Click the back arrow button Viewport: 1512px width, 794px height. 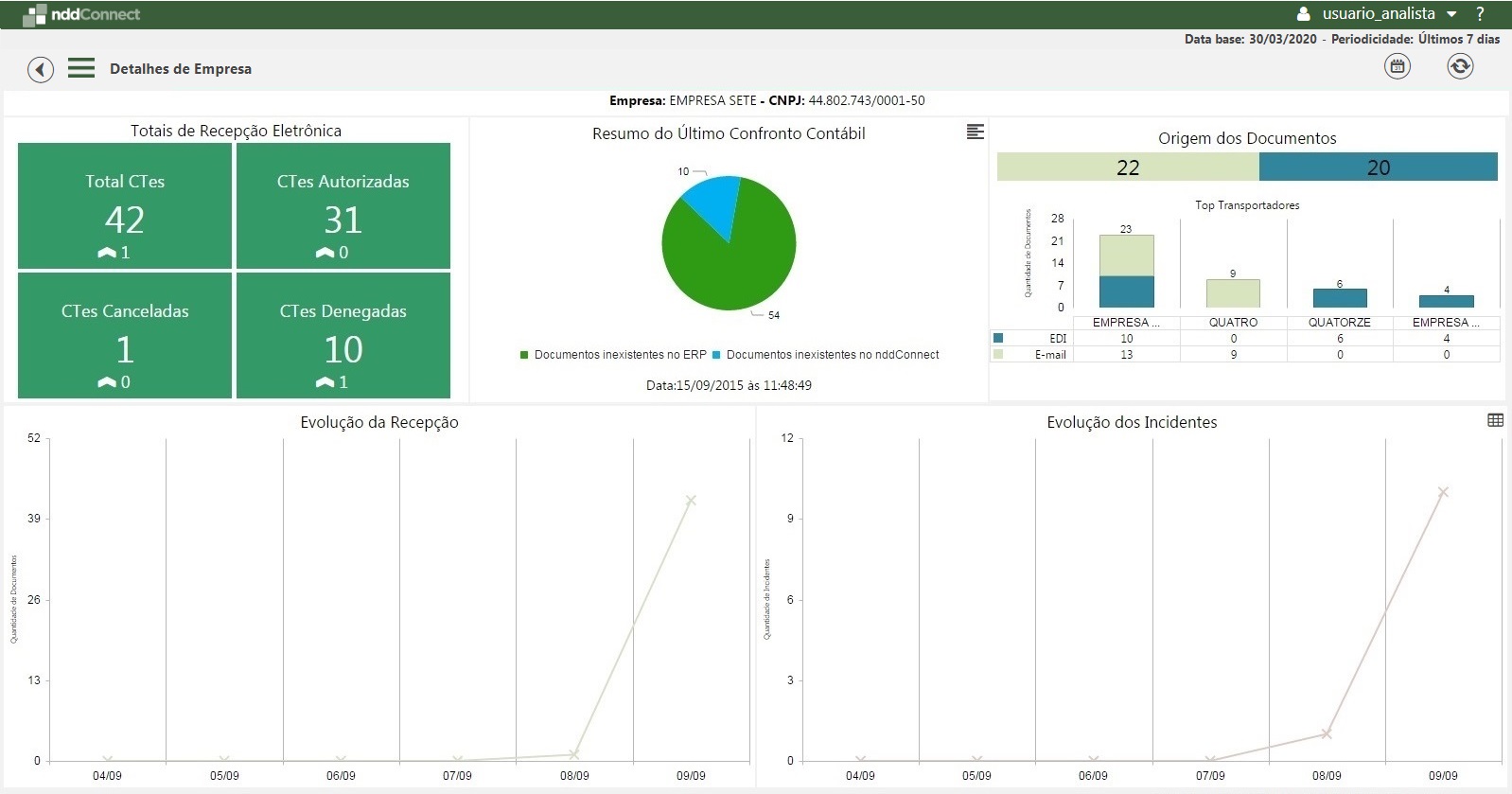(41, 69)
